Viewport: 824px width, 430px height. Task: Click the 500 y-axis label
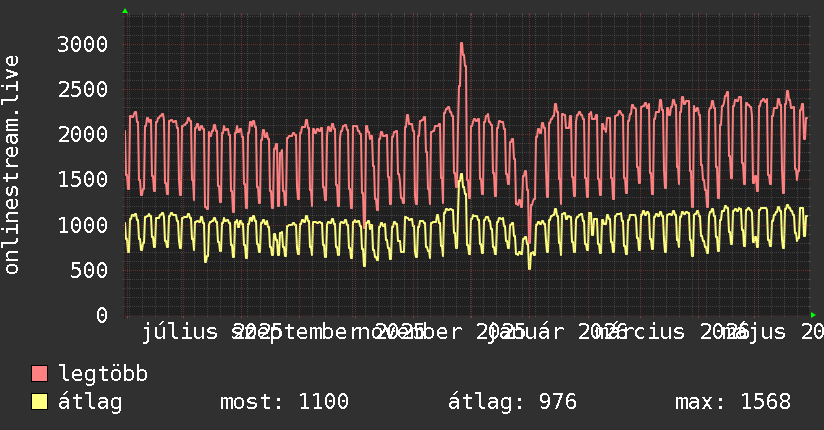pyautogui.click(x=89, y=270)
